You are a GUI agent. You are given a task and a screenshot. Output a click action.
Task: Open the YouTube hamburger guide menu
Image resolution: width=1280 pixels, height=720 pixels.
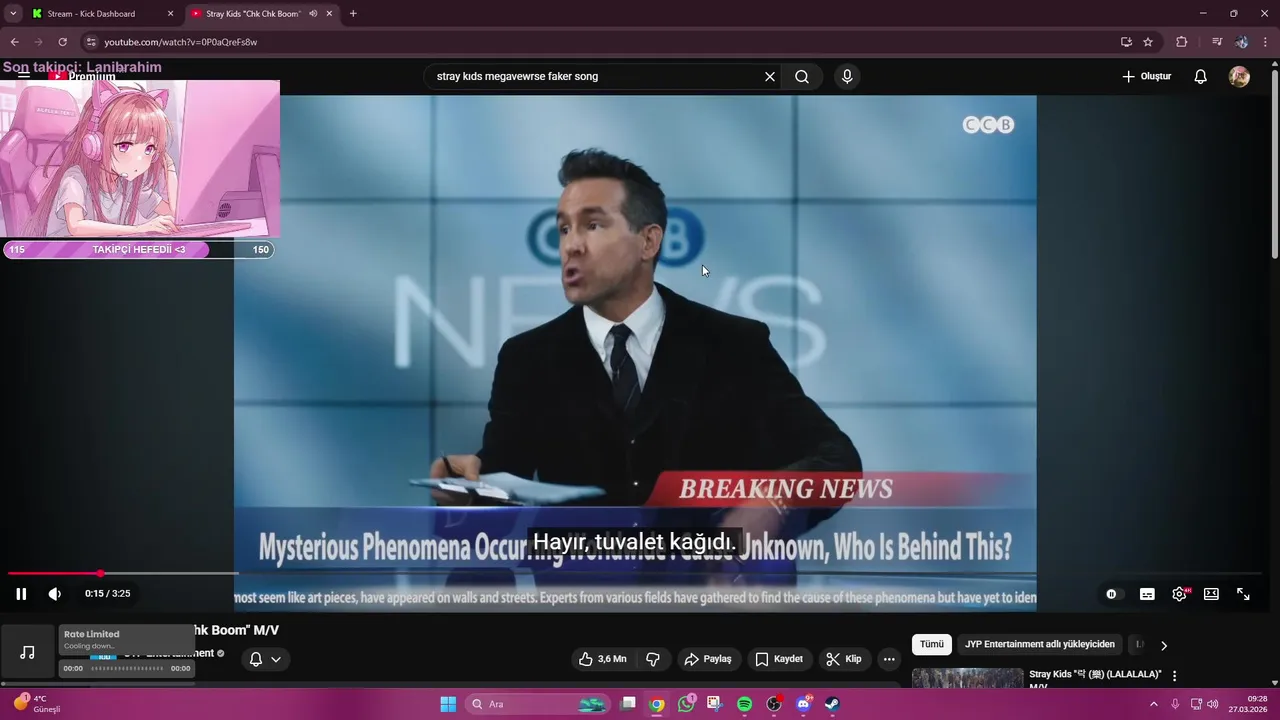22,77
